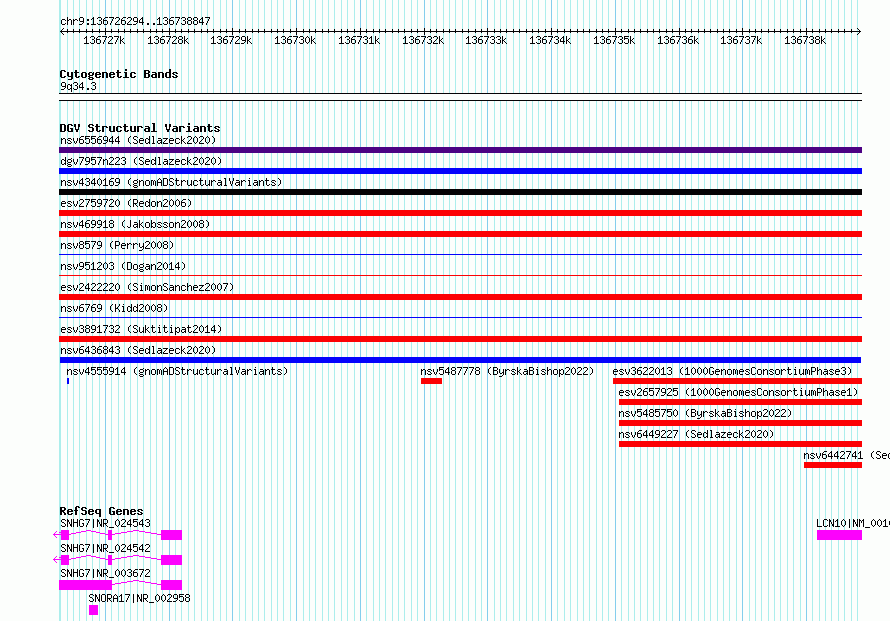Image resolution: width=890 pixels, height=621 pixels.
Task: Click the short red nsv5487778 bar
Action: pyautogui.click(x=431, y=381)
